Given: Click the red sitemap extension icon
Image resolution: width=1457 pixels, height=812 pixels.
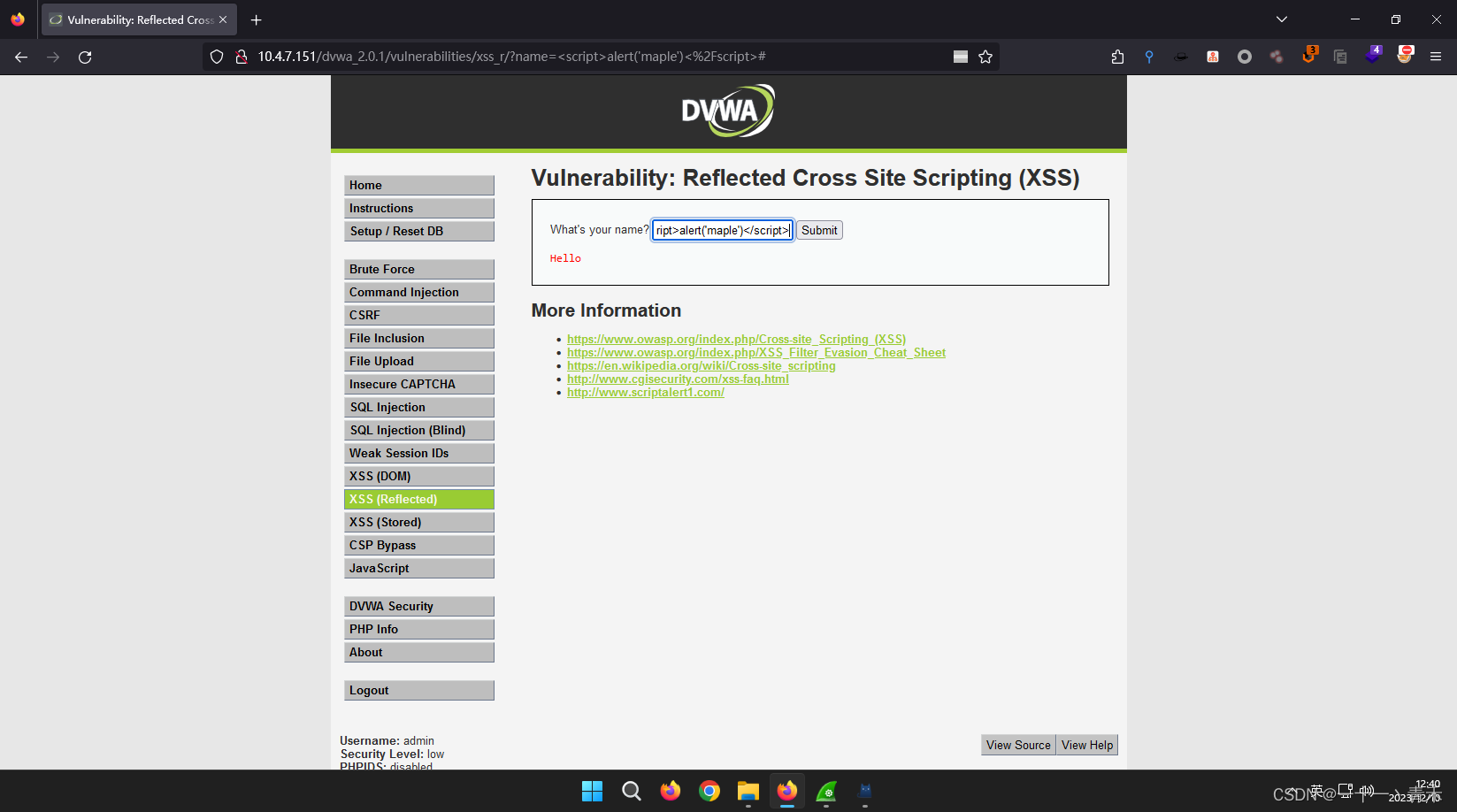Looking at the screenshot, I should (x=1213, y=57).
